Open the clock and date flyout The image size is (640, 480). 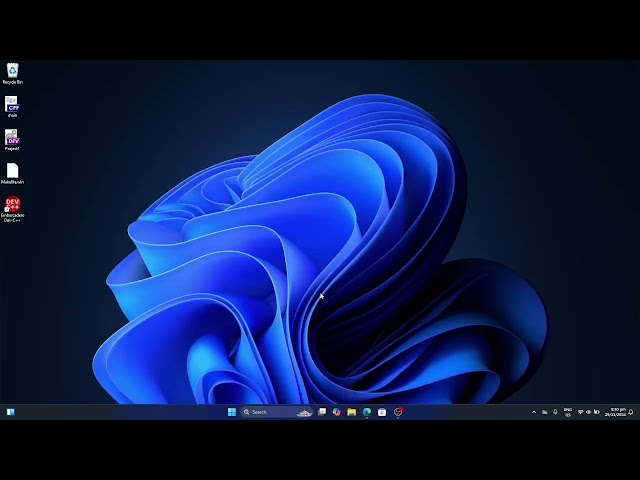point(615,412)
